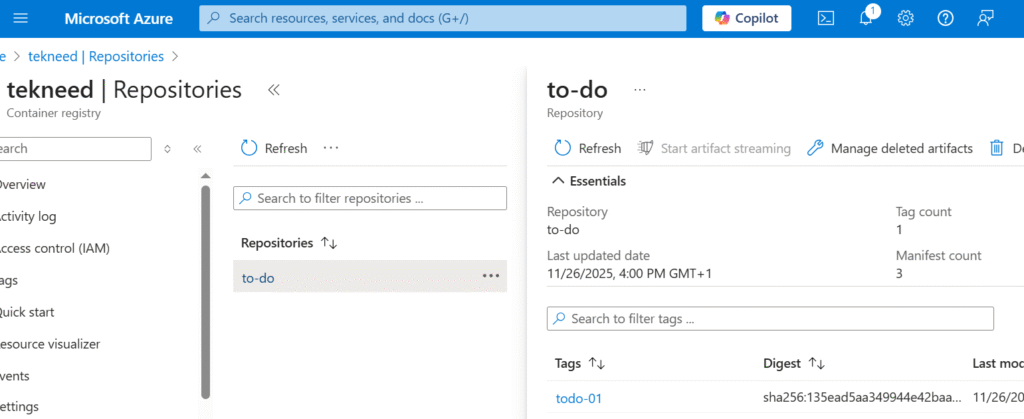Open the Azure portal hamburger menu
1024x419 pixels.
tap(21, 18)
